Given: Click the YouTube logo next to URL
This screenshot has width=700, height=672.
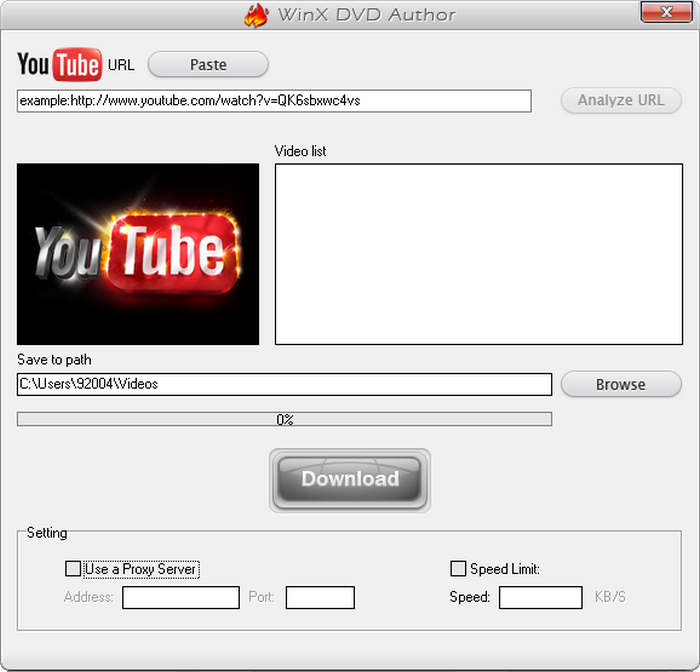Looking at the screenshot, I should (59, 64).
